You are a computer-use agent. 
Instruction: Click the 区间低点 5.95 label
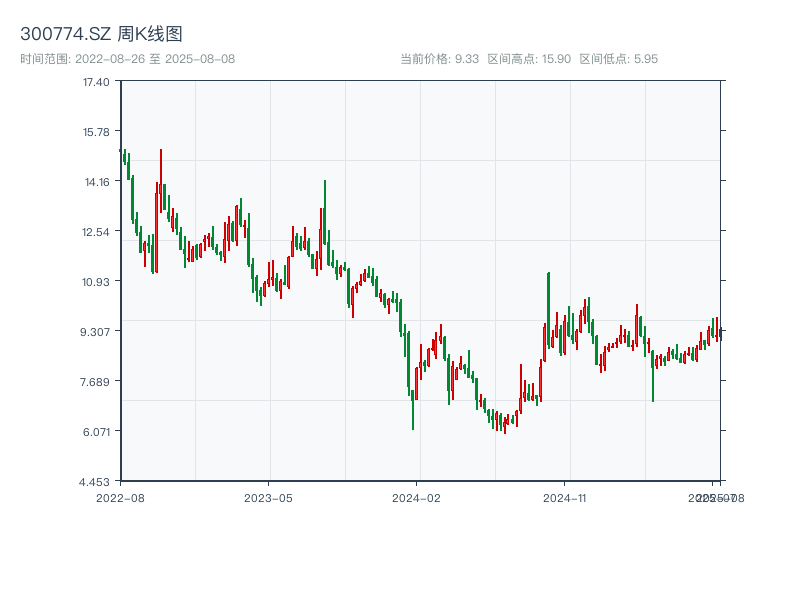(618, 59)
